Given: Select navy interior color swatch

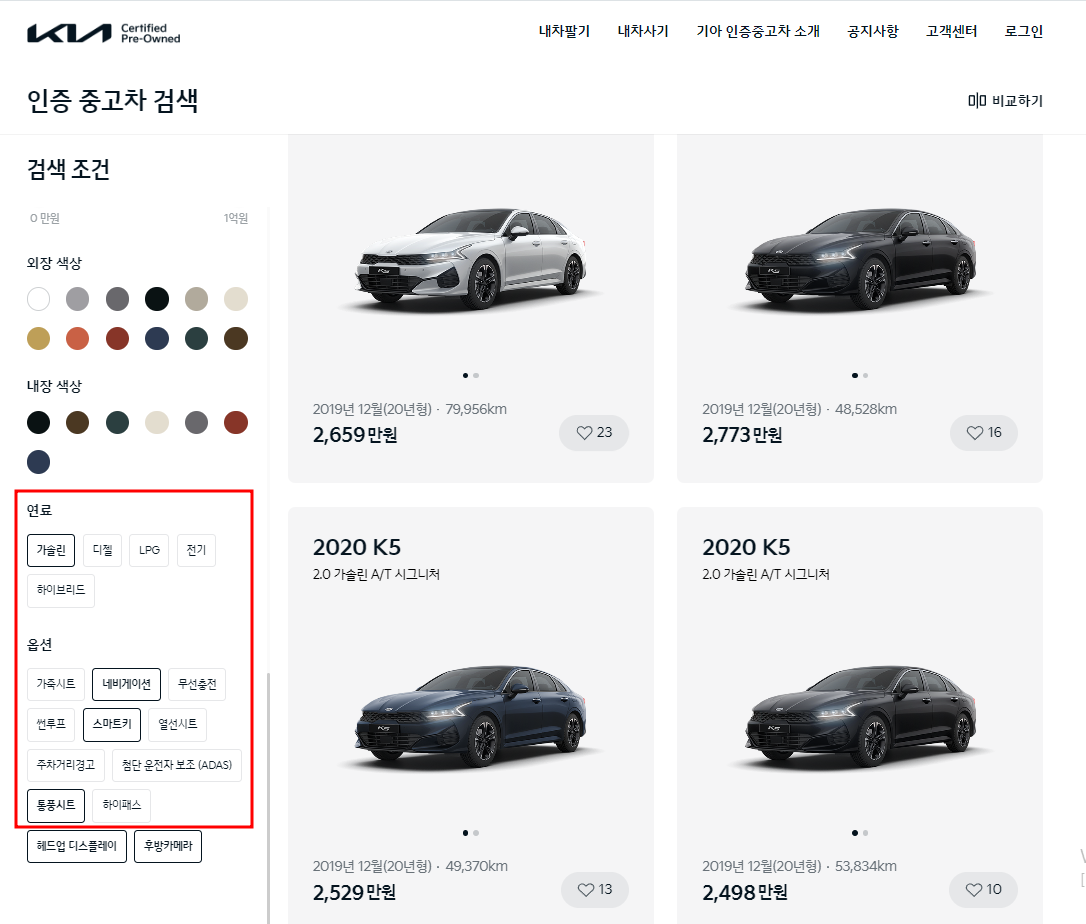Looking at the screenshot, I should (x=38, y=462).
